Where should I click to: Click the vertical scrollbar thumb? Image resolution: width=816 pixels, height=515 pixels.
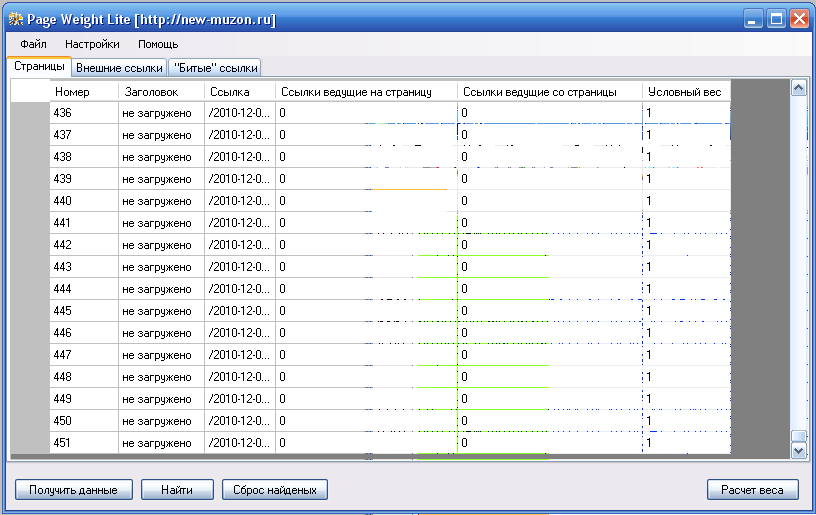799,436
